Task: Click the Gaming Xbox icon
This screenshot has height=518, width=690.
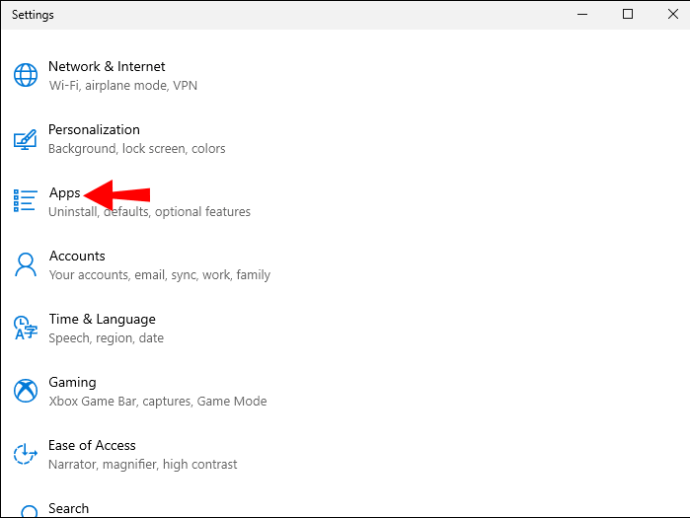Action: coord(26,391)
